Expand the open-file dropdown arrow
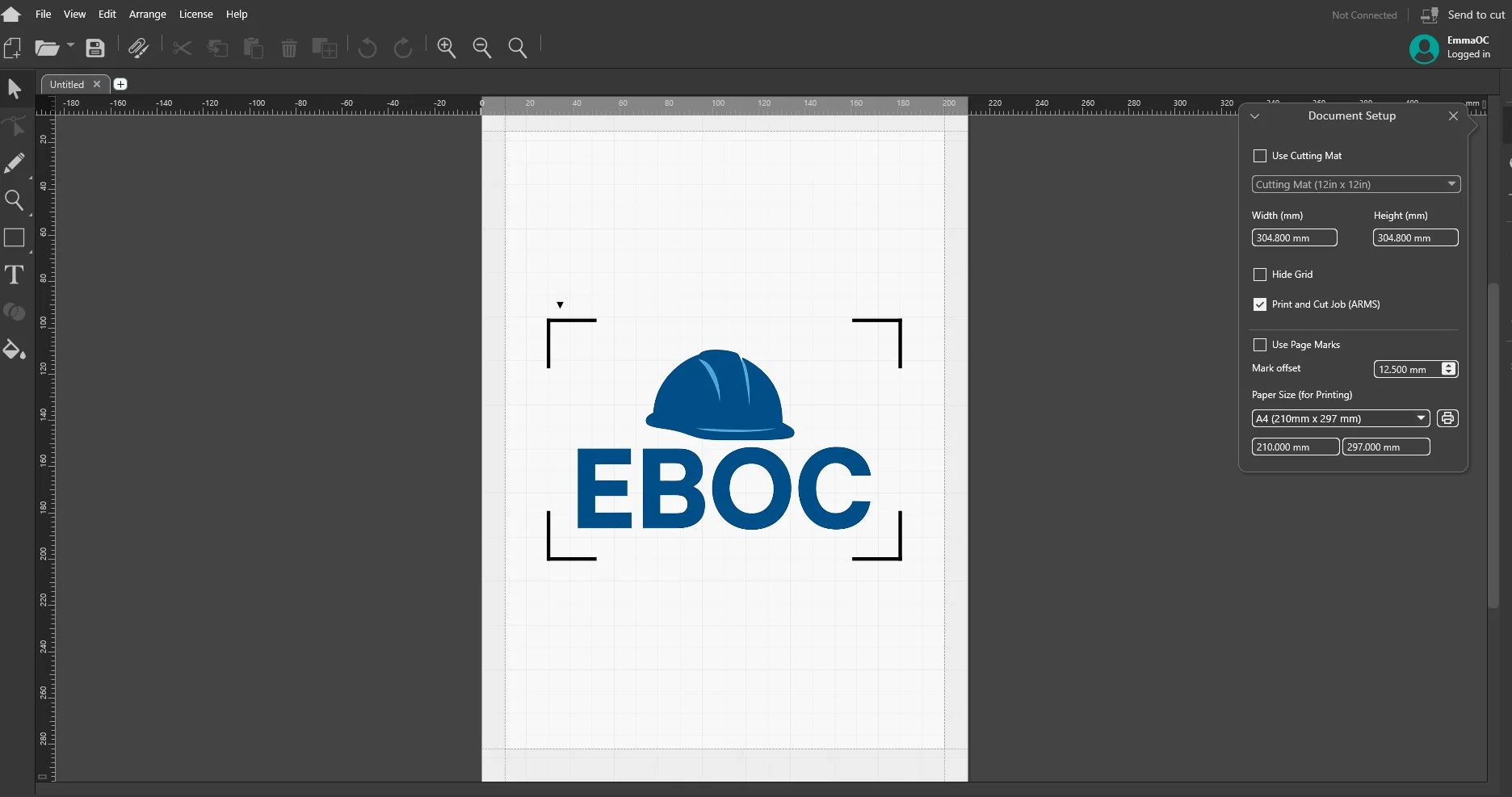The width and height of the screenshot is (1512, 797). (70, 45)
